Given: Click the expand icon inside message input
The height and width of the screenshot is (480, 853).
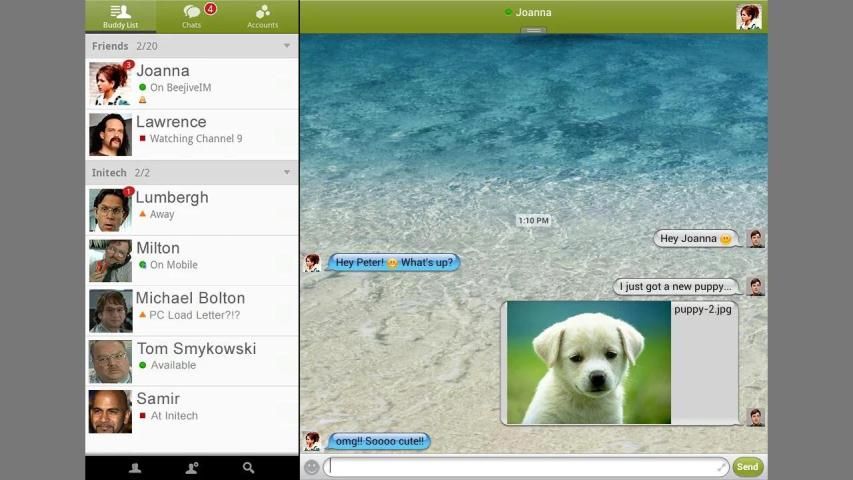Looking at the screenshot, I should click(722, 467).
